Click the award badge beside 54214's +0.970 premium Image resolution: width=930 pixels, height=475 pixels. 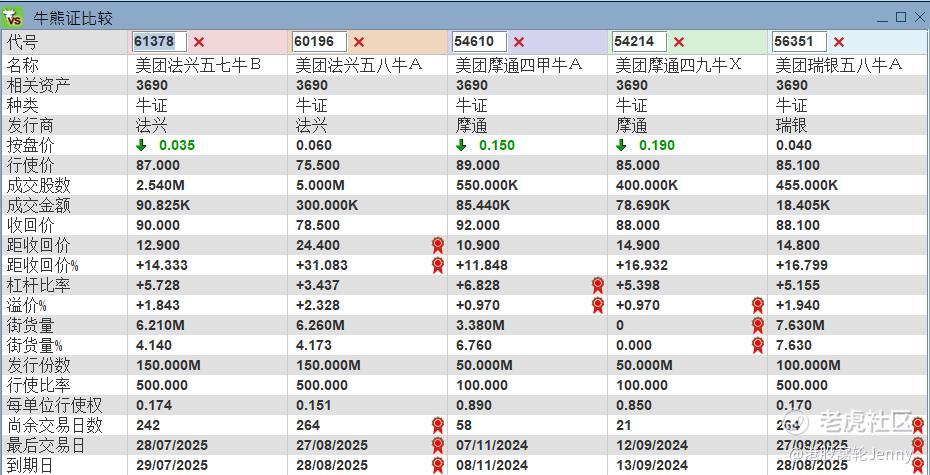point(757,305)
